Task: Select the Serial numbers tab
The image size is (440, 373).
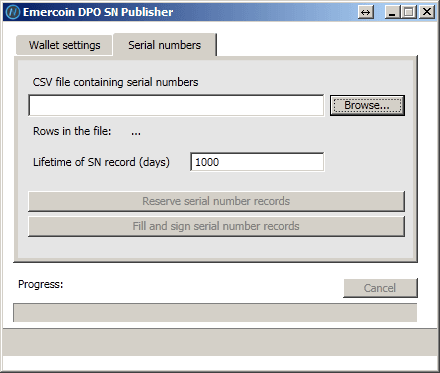Action: pyautogui.click(x=165, y=45)
